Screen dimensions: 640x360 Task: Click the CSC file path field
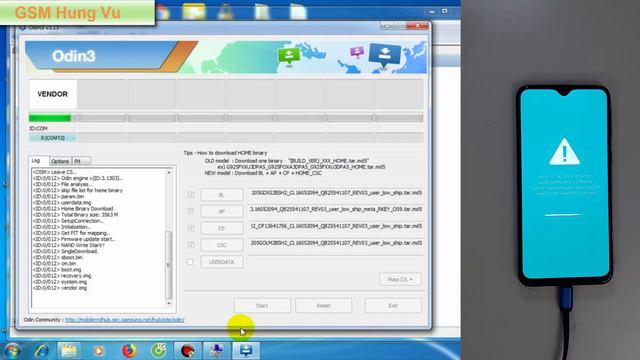click(x=336, y=243)
